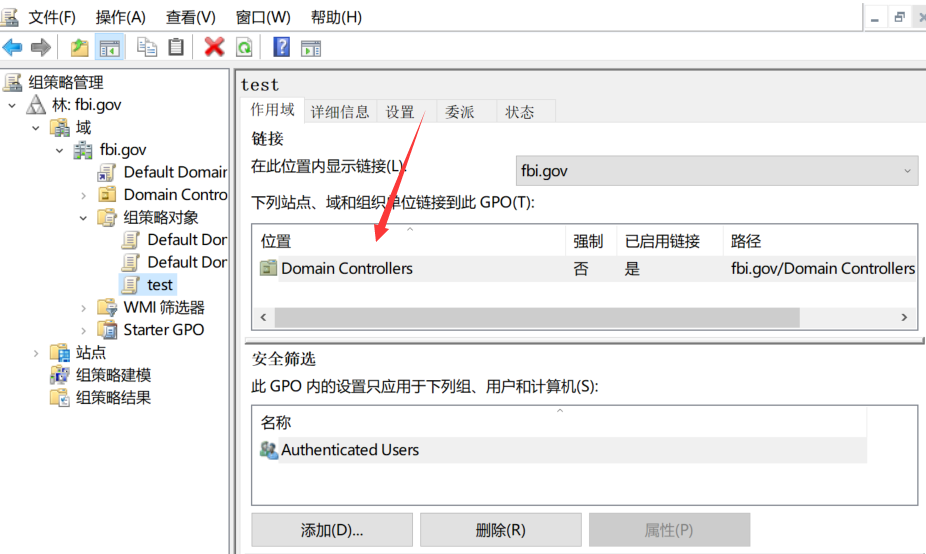Toggle the show/hide console tree icon
Screen dimensions: 926x554
pos(109,47)
